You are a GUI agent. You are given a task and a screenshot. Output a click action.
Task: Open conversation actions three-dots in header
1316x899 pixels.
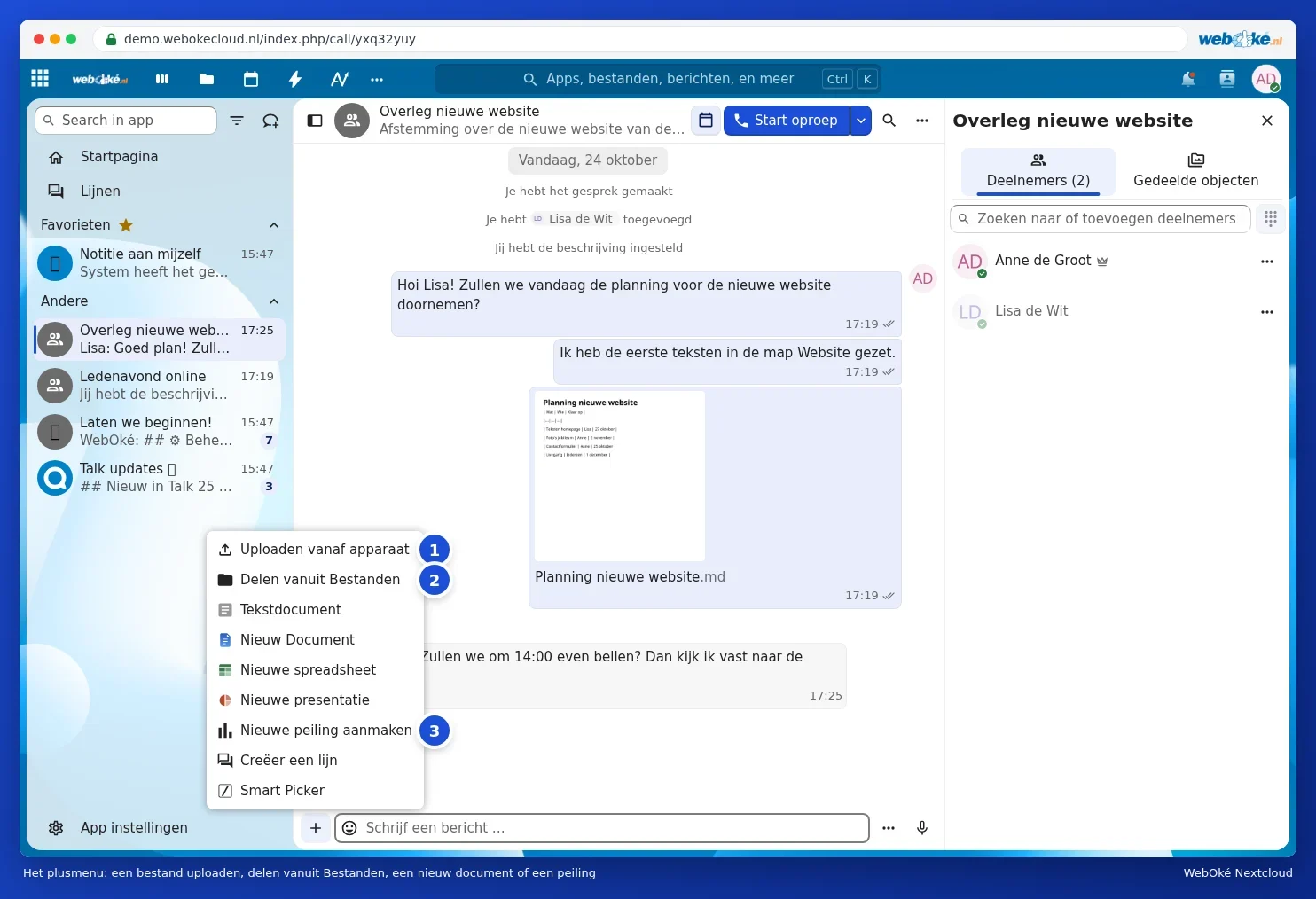point(922,121)
